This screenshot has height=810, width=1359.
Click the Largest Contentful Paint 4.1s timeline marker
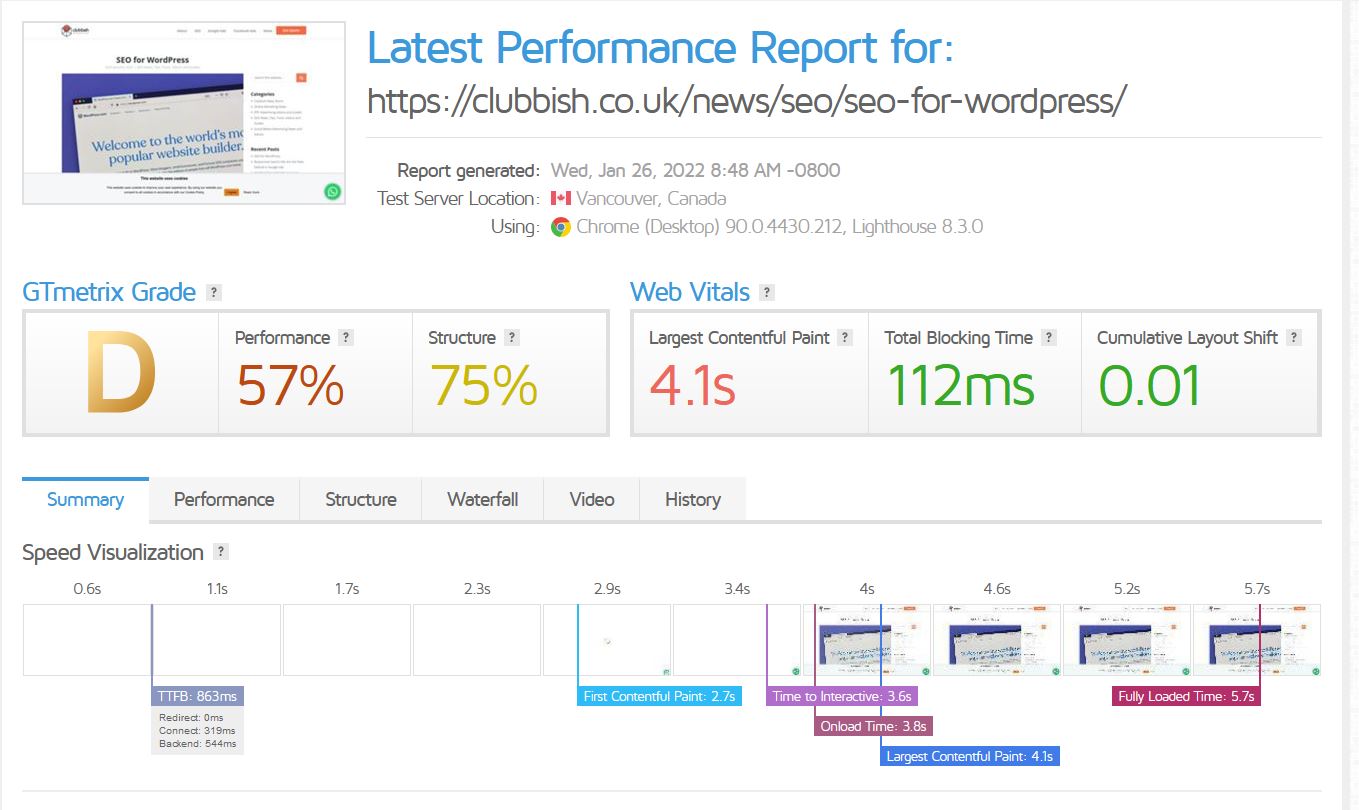[x=970, y=756]
